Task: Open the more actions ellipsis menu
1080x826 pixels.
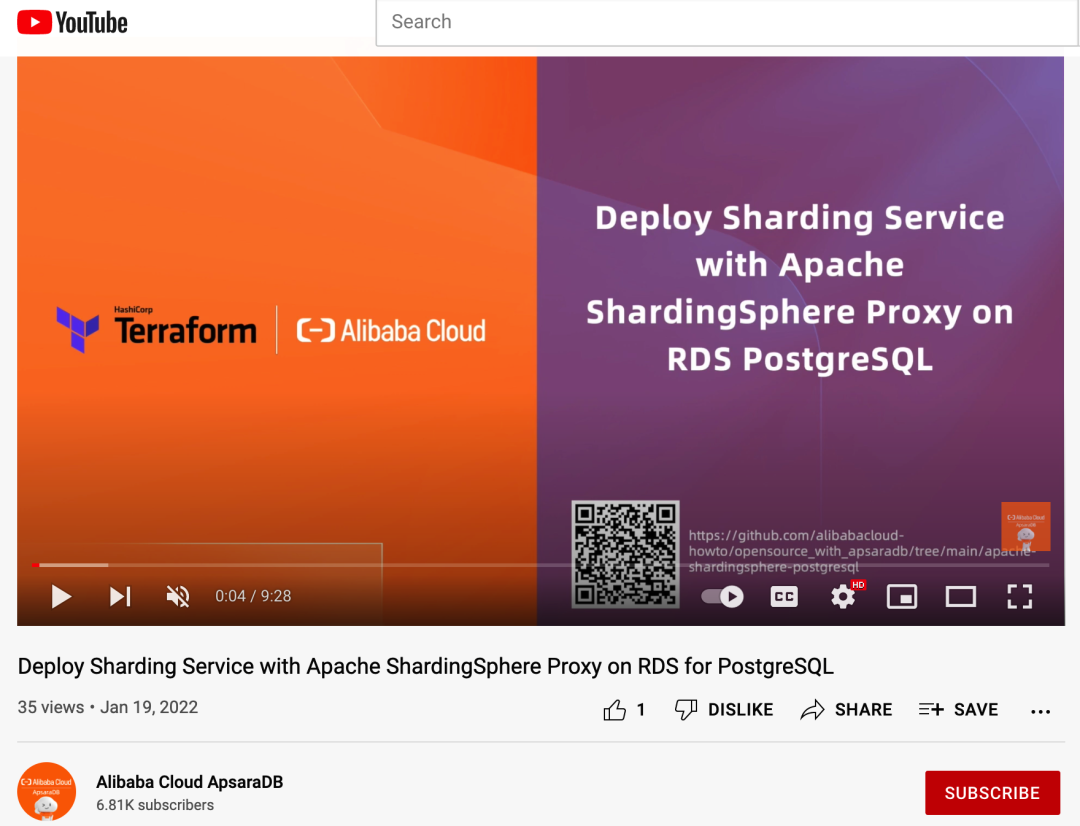Action: (x=1040, y=711)
